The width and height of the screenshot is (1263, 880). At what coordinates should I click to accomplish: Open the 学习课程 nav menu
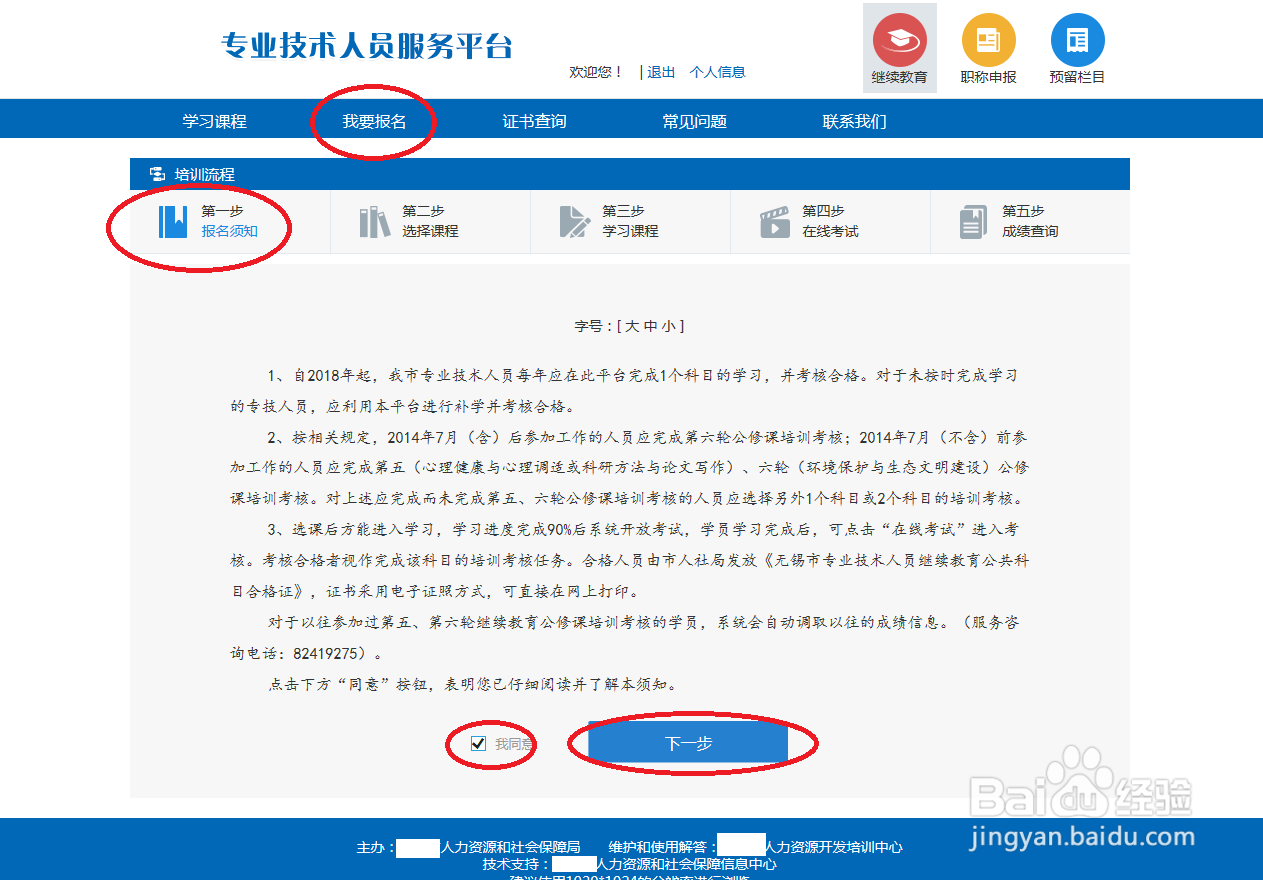214,121
